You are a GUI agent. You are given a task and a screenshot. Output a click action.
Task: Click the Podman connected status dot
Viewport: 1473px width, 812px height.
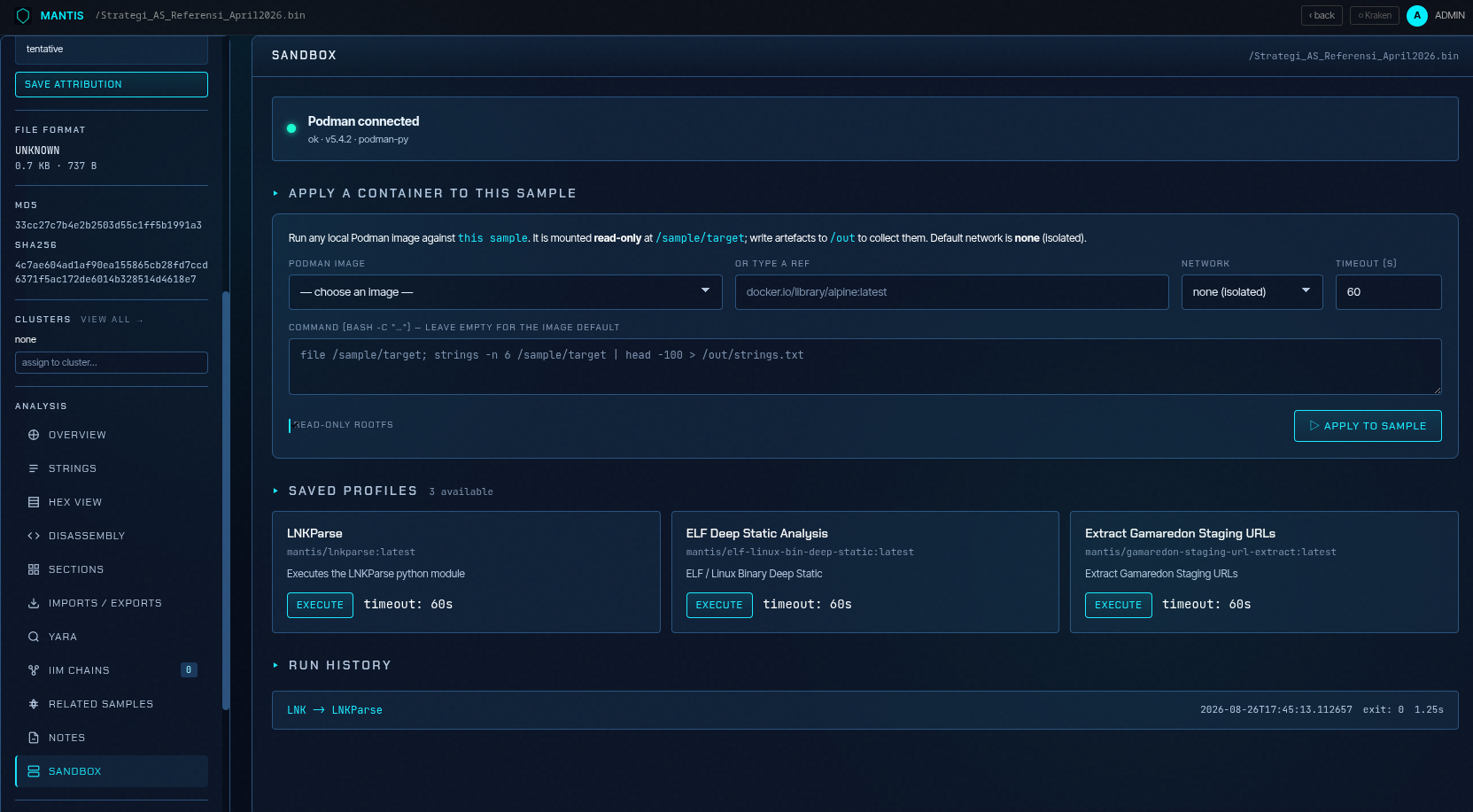pyautogui.click(x=291, y=128)
